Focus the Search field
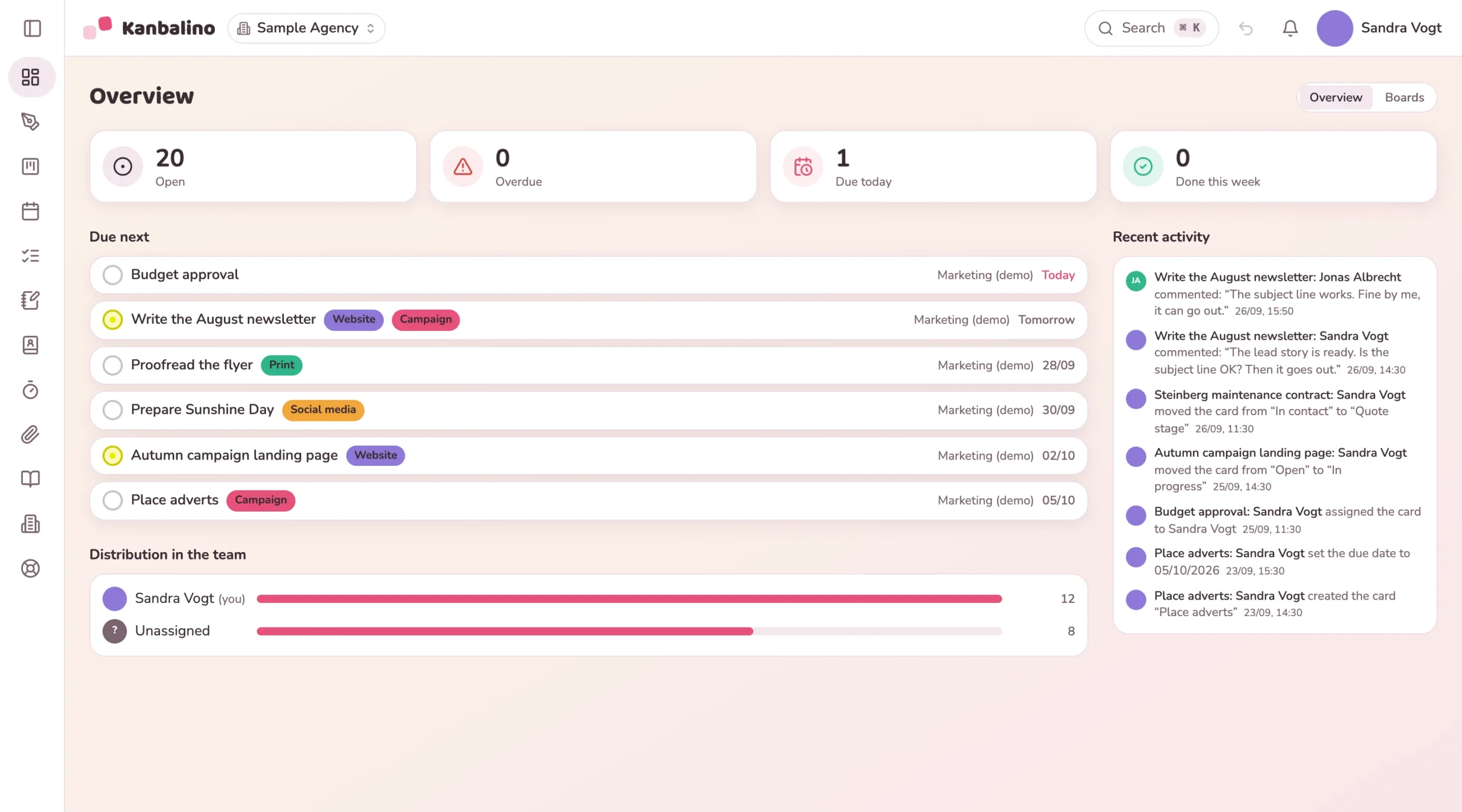 (1151, 28)
